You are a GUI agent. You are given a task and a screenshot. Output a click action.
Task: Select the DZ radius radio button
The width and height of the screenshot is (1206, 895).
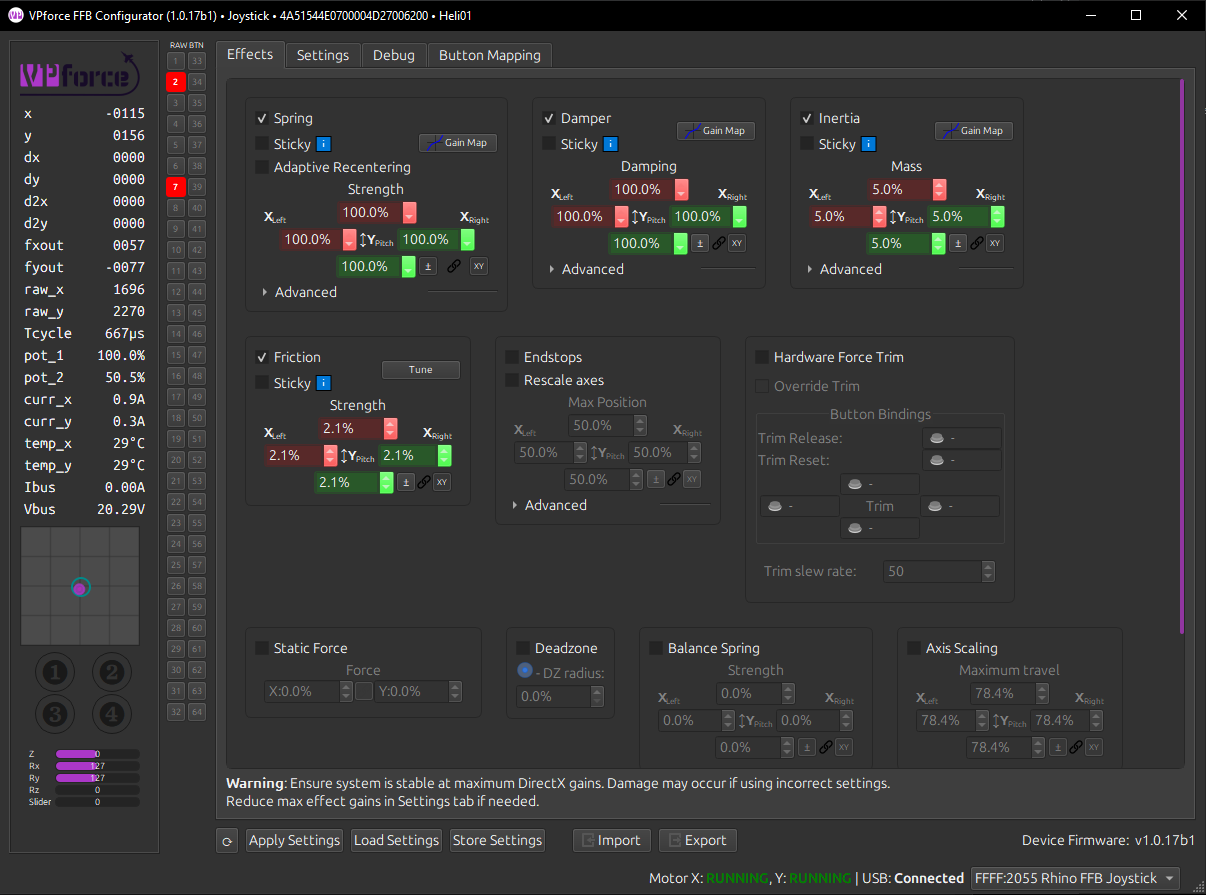[x=525, y=671]
